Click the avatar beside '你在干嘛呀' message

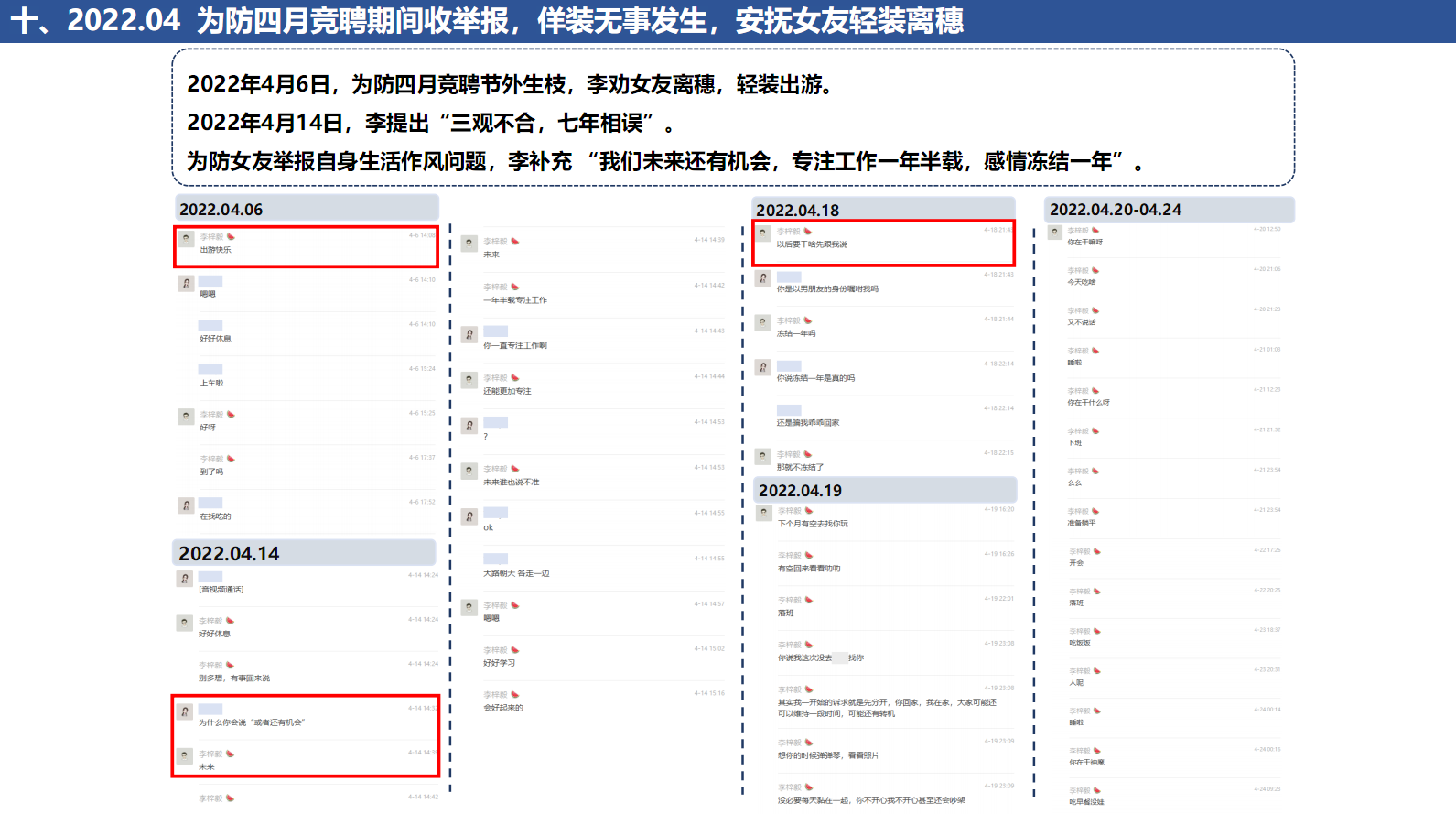point(1054,232)
